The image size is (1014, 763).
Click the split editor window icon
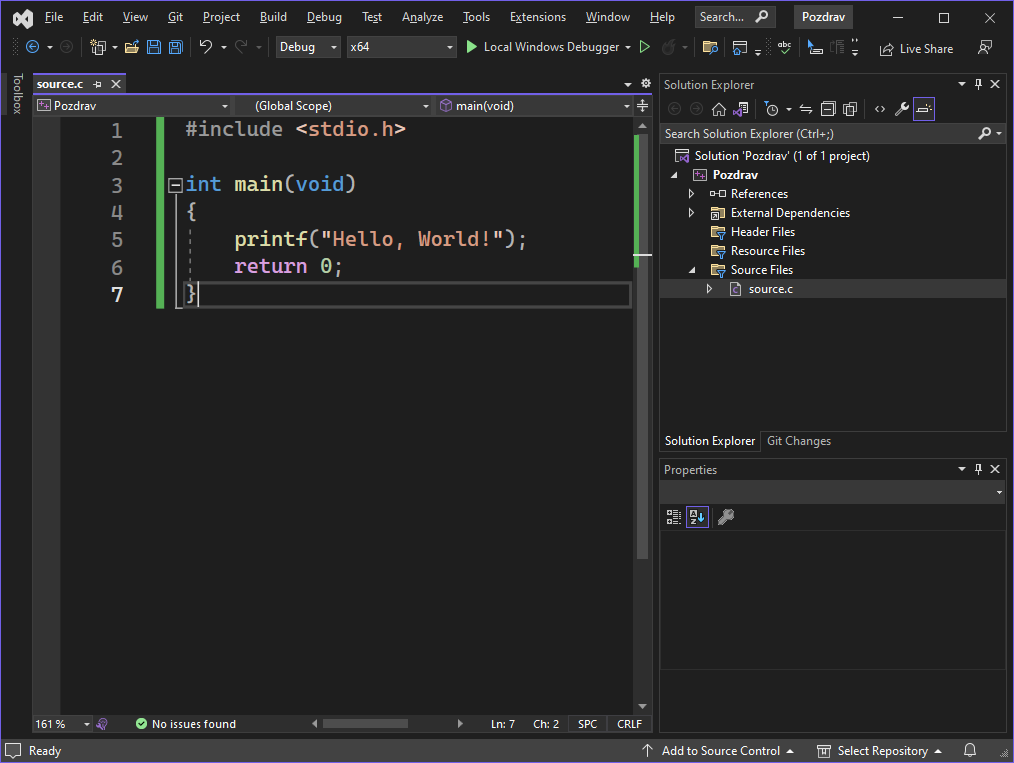tap(642, 105)
